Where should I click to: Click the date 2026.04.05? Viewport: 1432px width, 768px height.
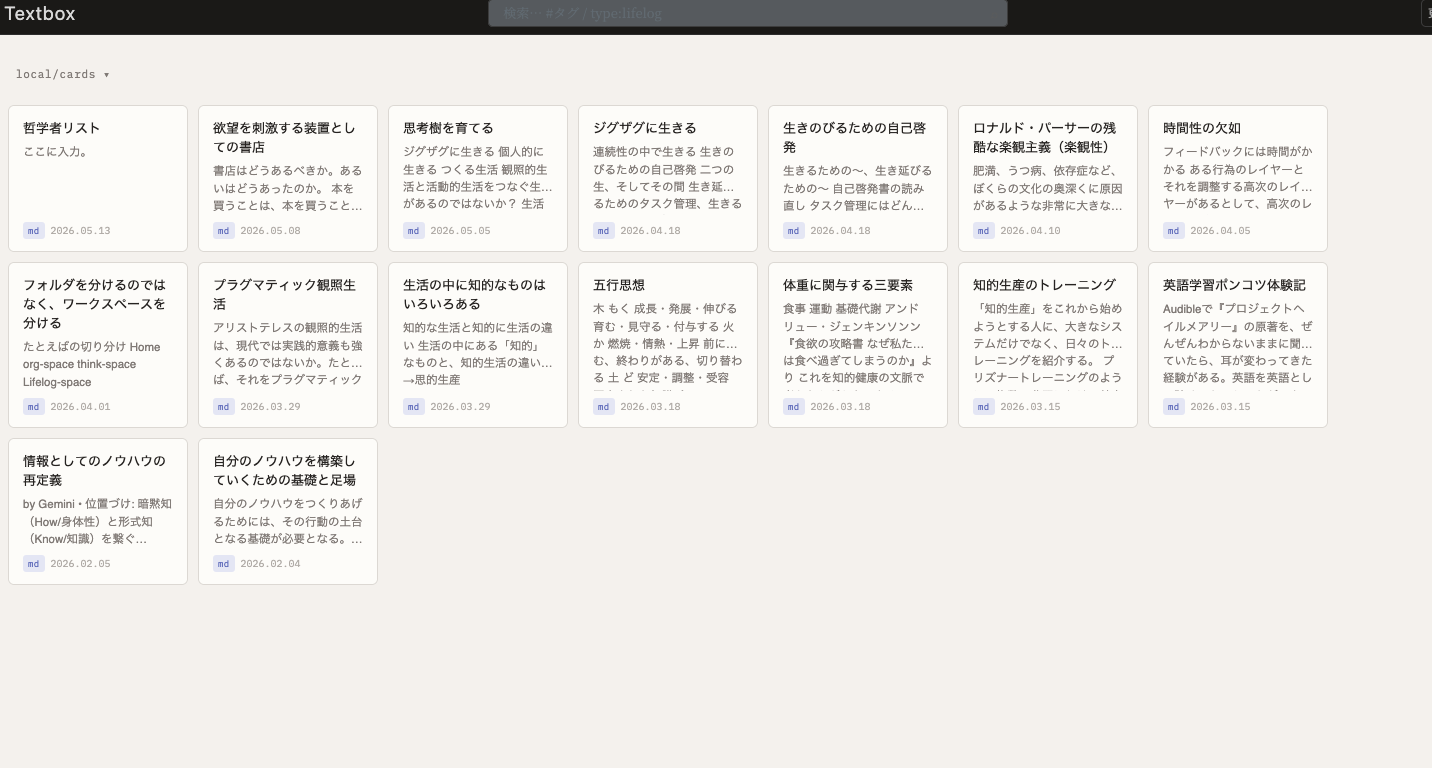click(1220, 231)
